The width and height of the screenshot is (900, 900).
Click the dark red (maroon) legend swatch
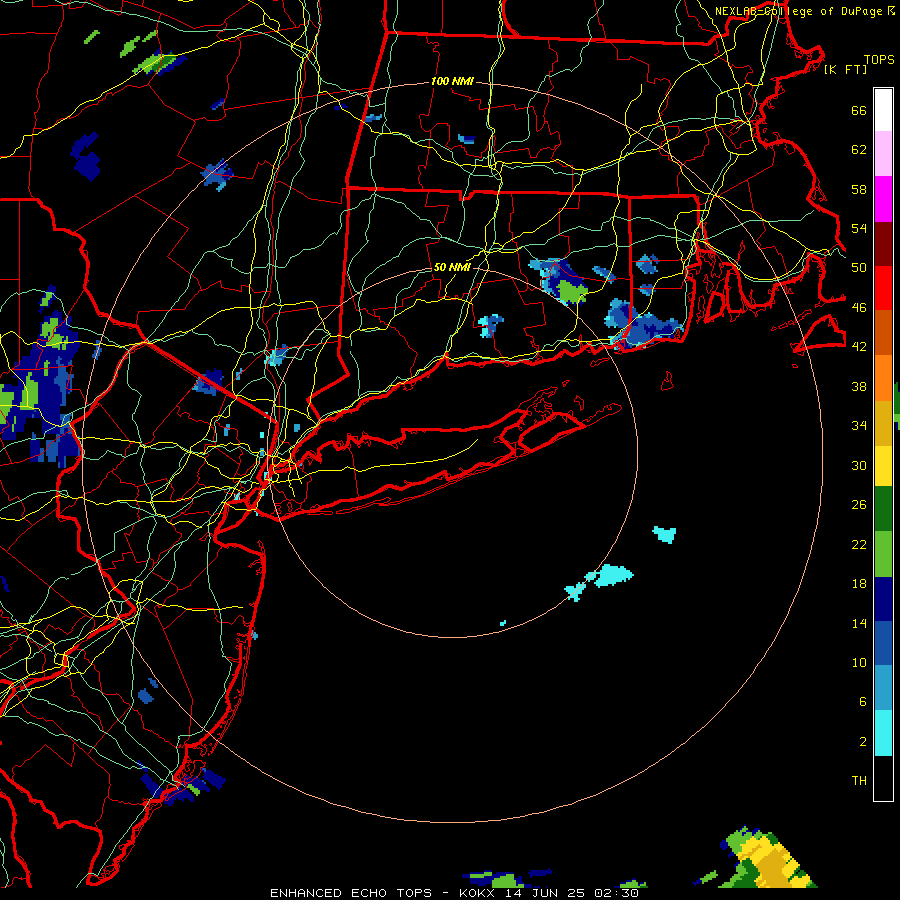[883, 244]
